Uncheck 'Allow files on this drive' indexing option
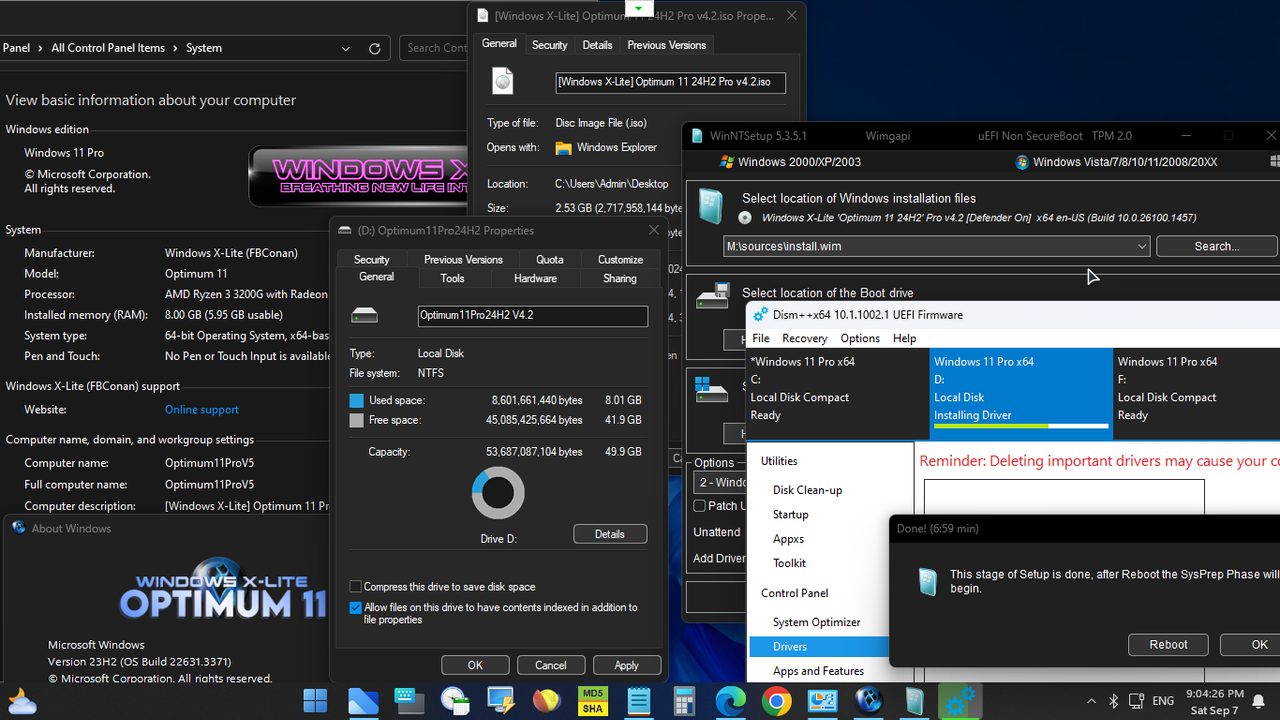This screenshot has width=1280, height=720. pyautogui.click(x=355, y=607)
